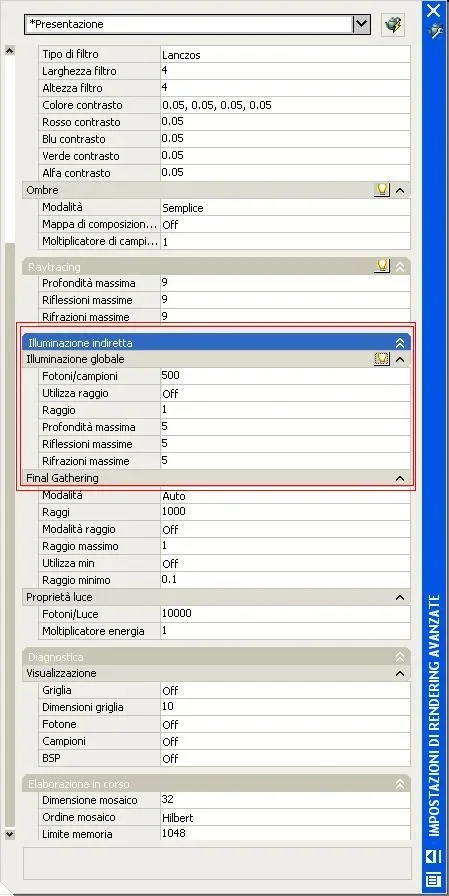Collapse the Elaborazione in corso panel
The width and height of the screenshot is (449, 896).
pyautogui.click(x=400, y=785)
